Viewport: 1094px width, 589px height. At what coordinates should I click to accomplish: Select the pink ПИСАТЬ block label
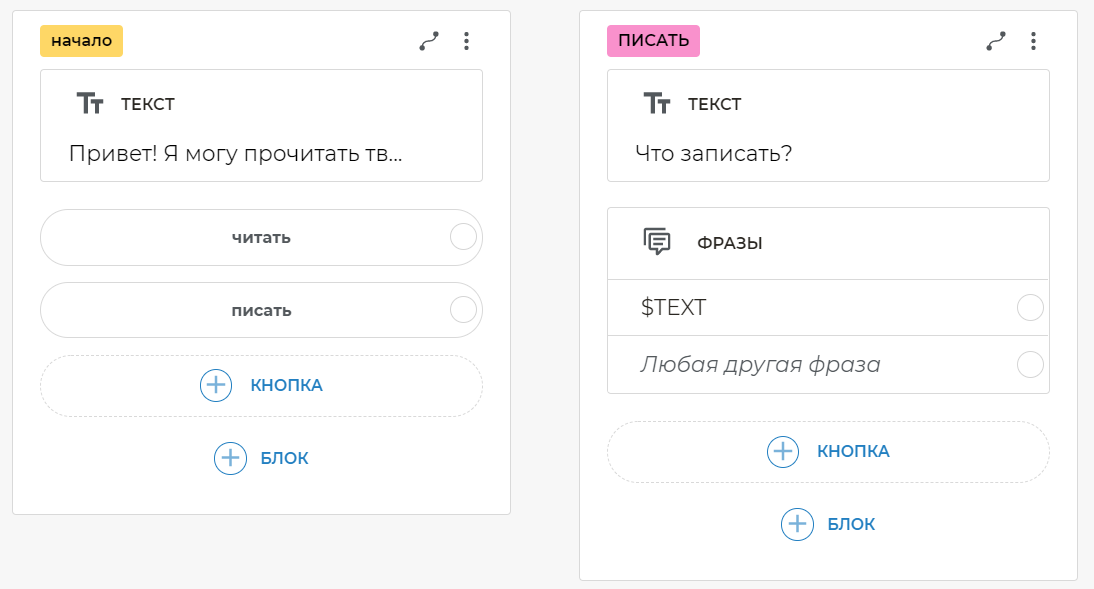(x=653, y=40)
